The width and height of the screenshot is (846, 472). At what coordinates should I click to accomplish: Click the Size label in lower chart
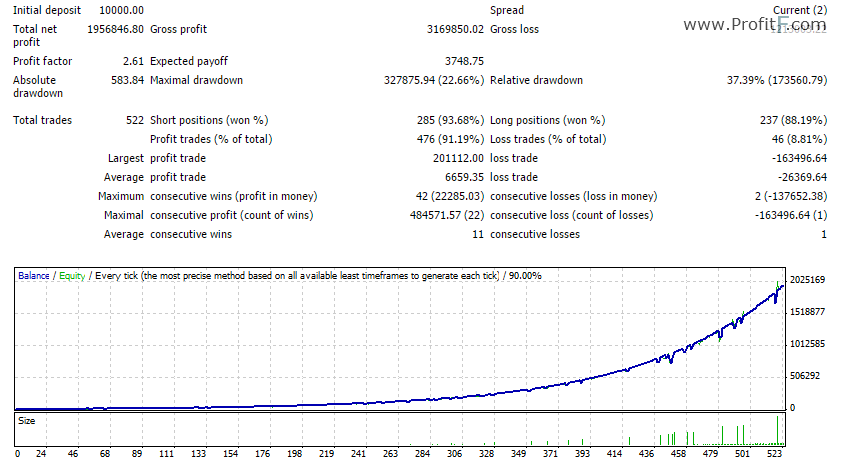[x=26, y=421]
